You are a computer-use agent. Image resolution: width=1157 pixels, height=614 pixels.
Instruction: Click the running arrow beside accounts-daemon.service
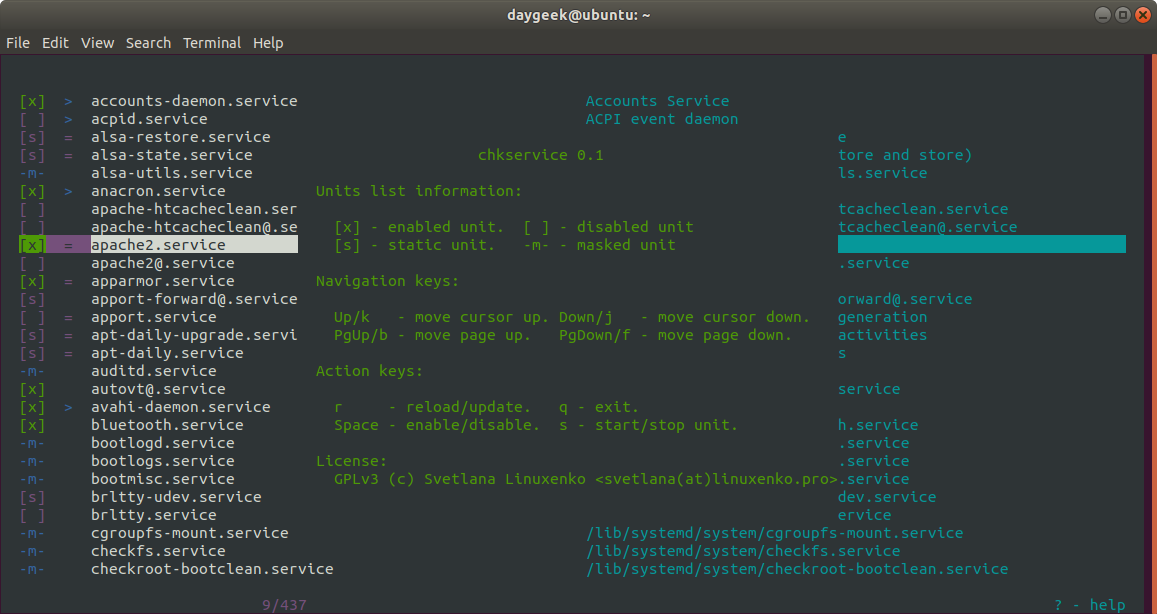click(68, 101)
